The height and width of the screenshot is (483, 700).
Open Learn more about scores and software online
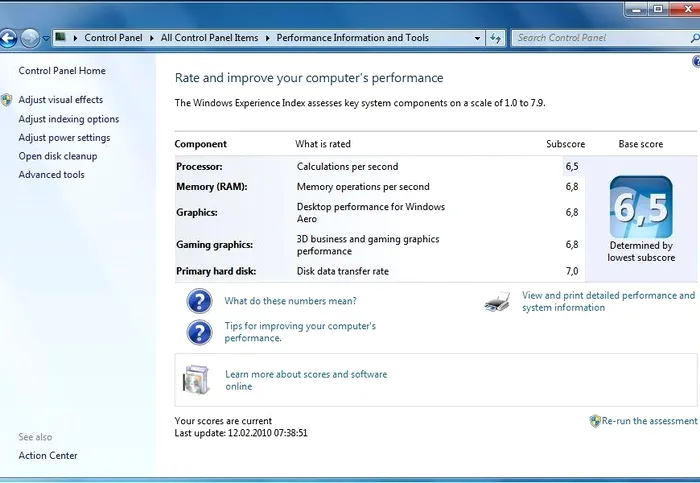[x=306, y=380]
